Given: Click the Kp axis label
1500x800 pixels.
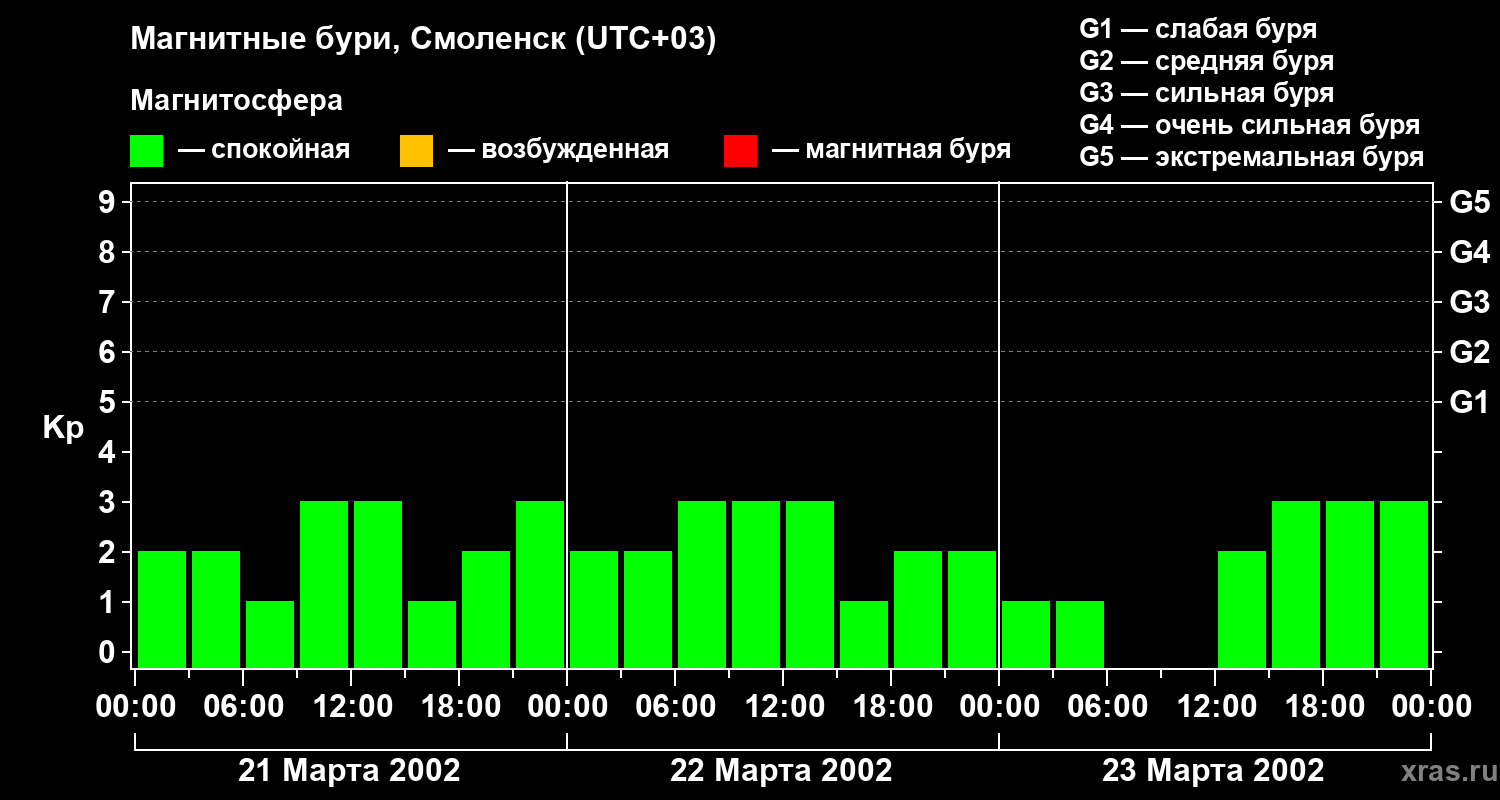Looking at the screenshot, I should pyautogui.click(x=63, y=429).
